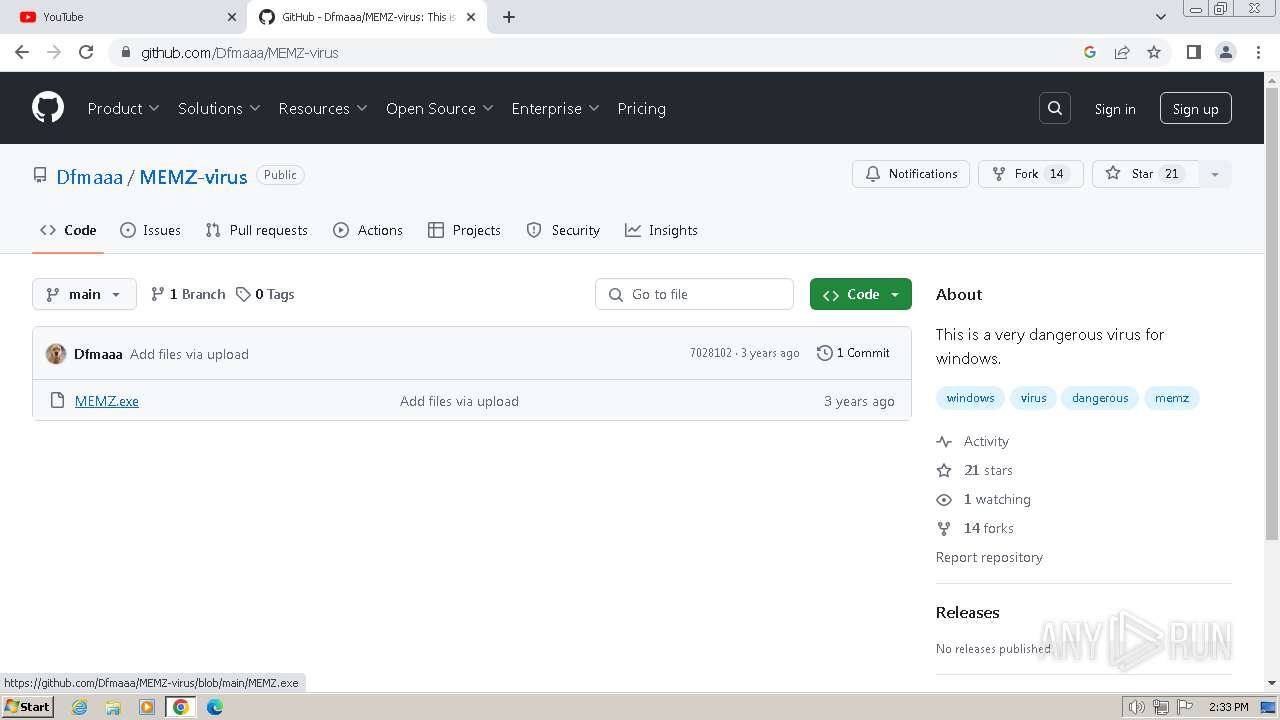Click the Sign in link
This screenshot has height=720, width=1280.
point(1115,109)
